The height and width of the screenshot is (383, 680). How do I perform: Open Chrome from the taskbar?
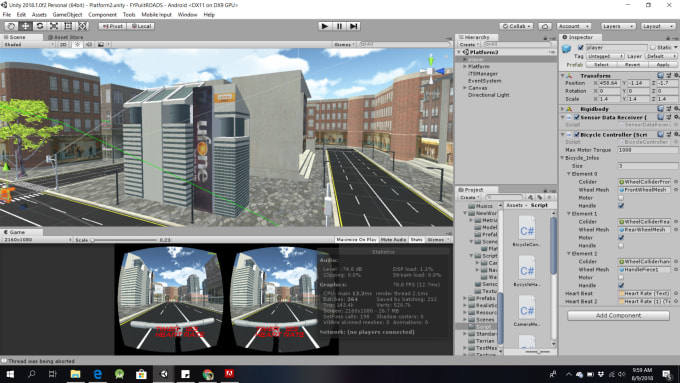pyautogui.click(x=208, y=374)
